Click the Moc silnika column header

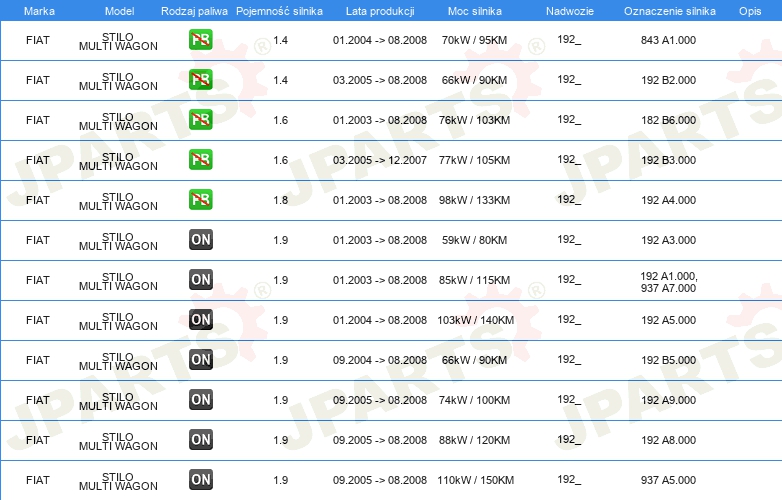[x=475, y=11]
